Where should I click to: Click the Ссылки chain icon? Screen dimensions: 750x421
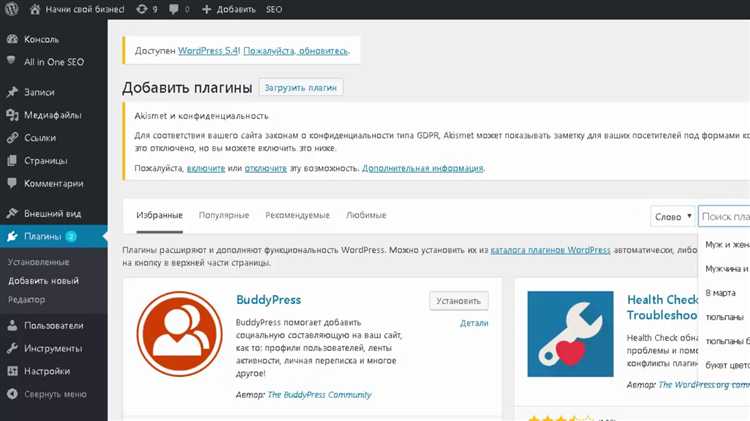point(12,138)
